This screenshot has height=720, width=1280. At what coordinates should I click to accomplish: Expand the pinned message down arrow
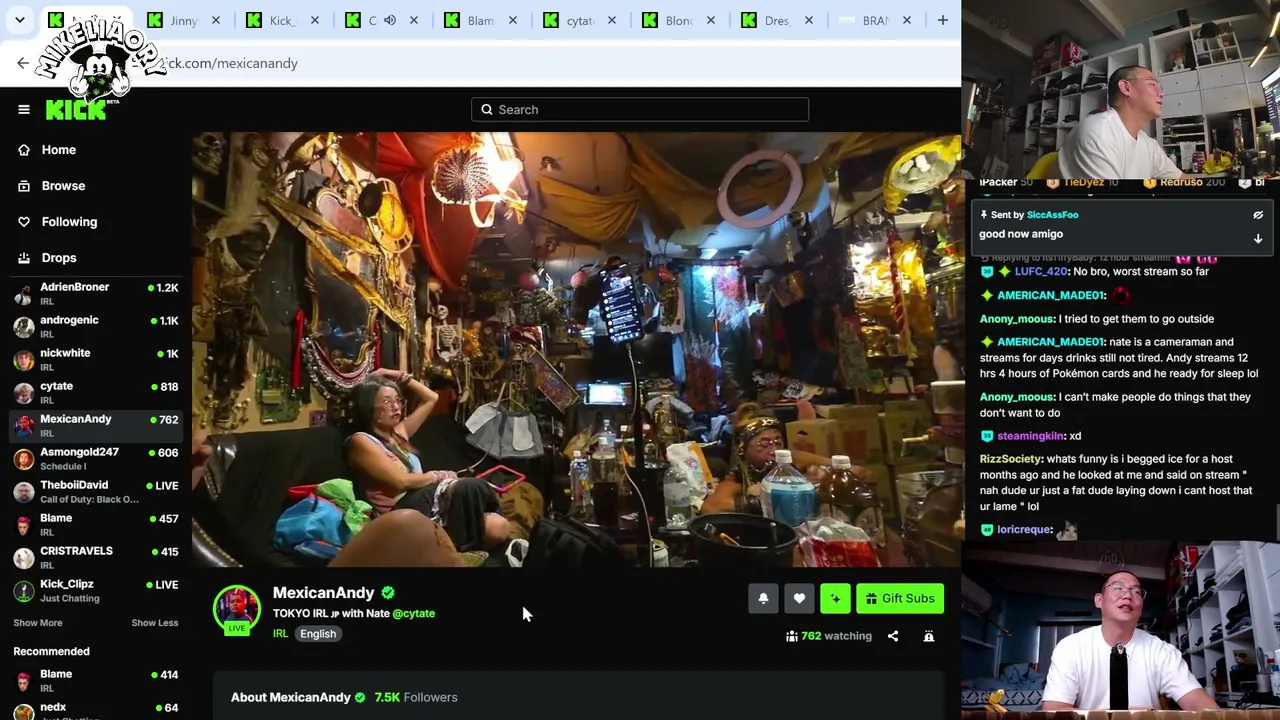coord(1258,239)
